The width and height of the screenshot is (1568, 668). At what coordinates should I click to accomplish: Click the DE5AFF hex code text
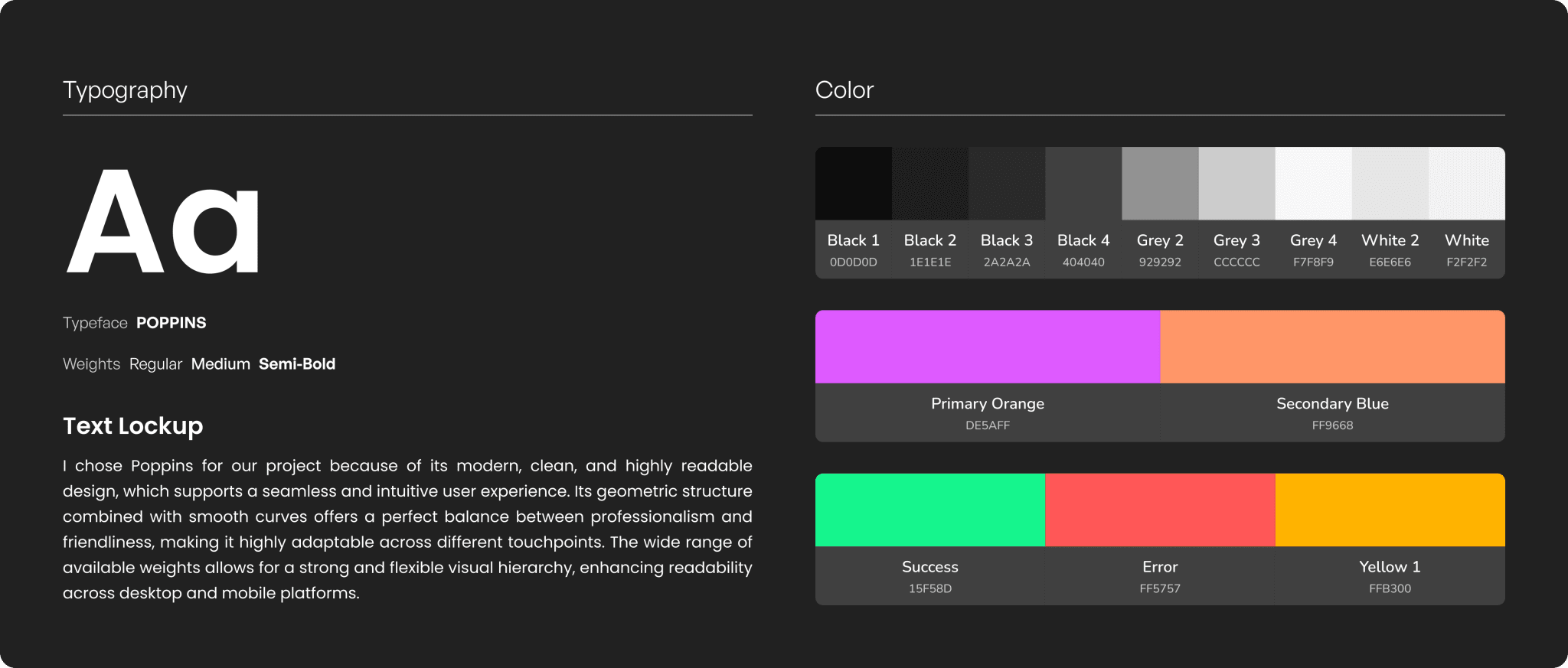(x=988, y=425)
